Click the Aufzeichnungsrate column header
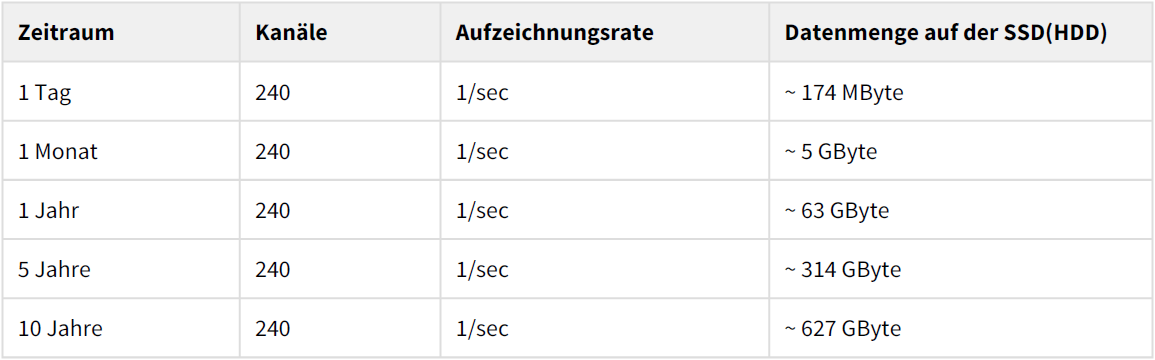Screen dimensions: 1155x360 point(555,33)
